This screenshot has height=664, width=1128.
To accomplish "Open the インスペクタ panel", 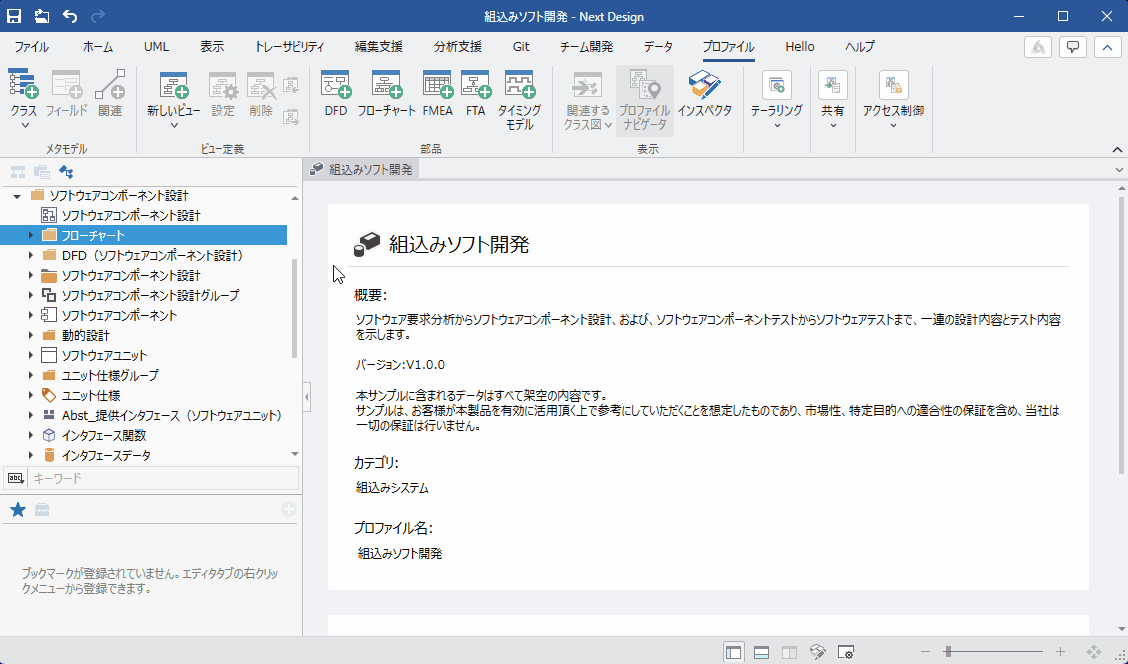I will pyautogui.click(x=704, y=94).
